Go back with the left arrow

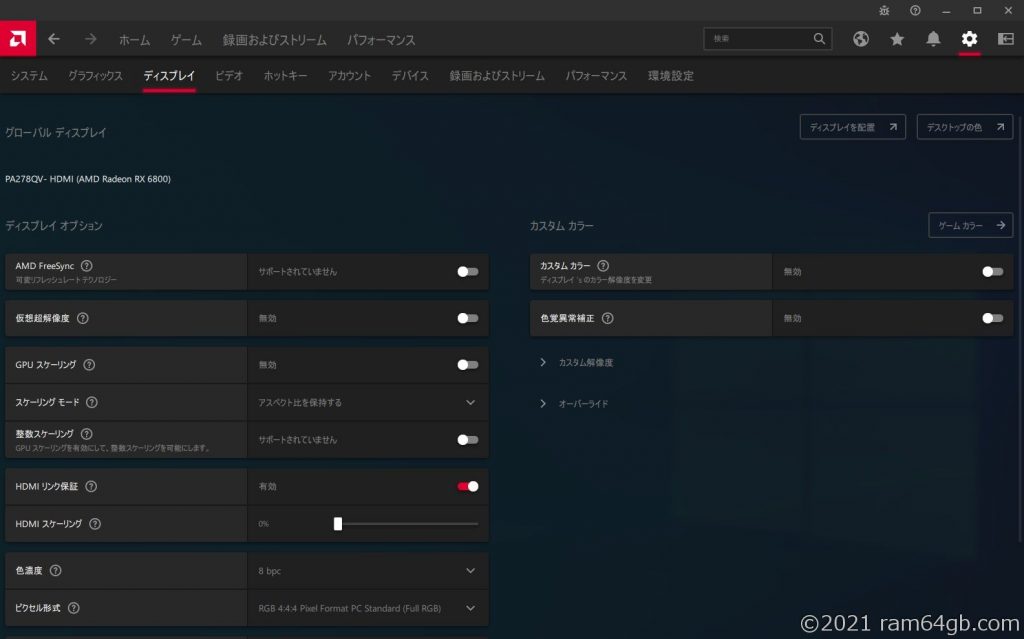click(54, 39)
